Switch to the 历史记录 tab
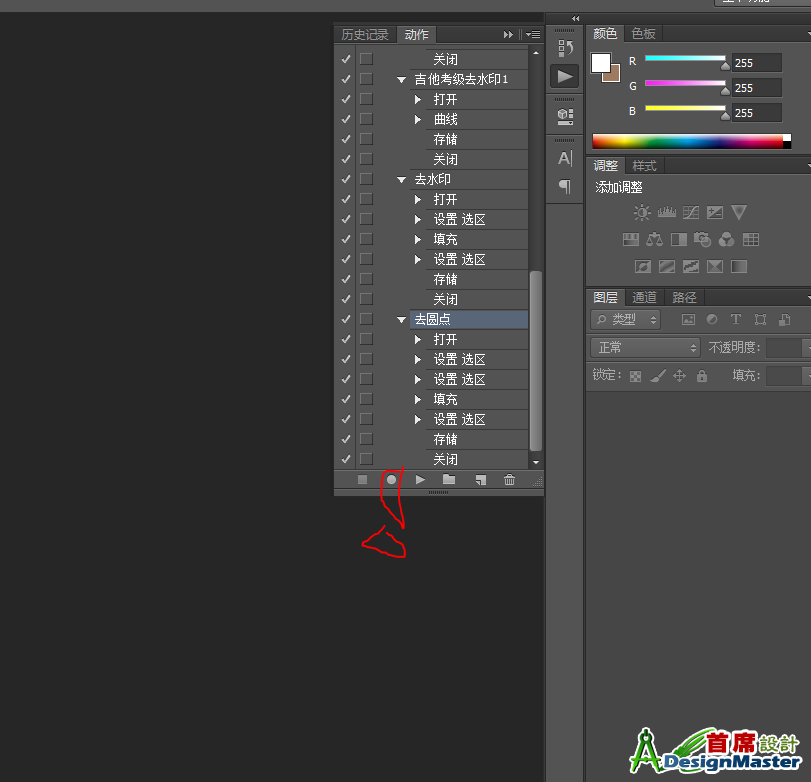The image size is (811, 782). point(365,35)
